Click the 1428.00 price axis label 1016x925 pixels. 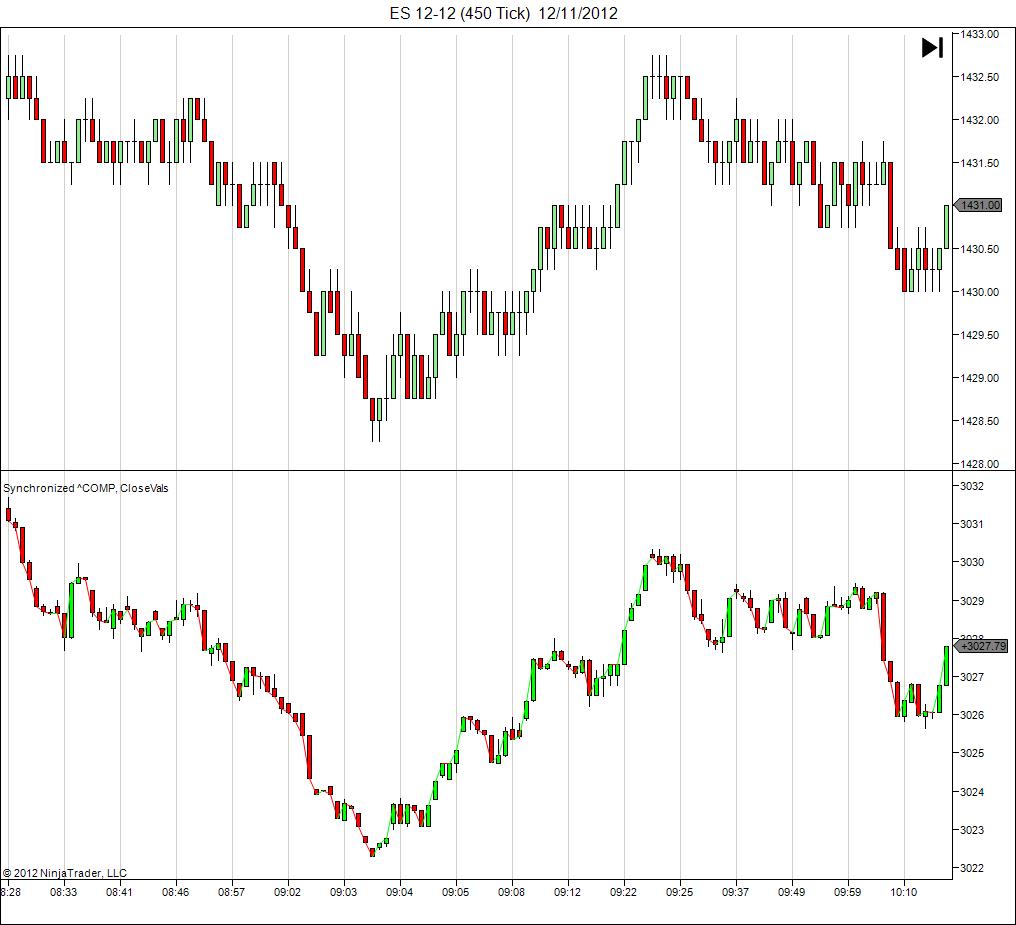coord(979,464)
